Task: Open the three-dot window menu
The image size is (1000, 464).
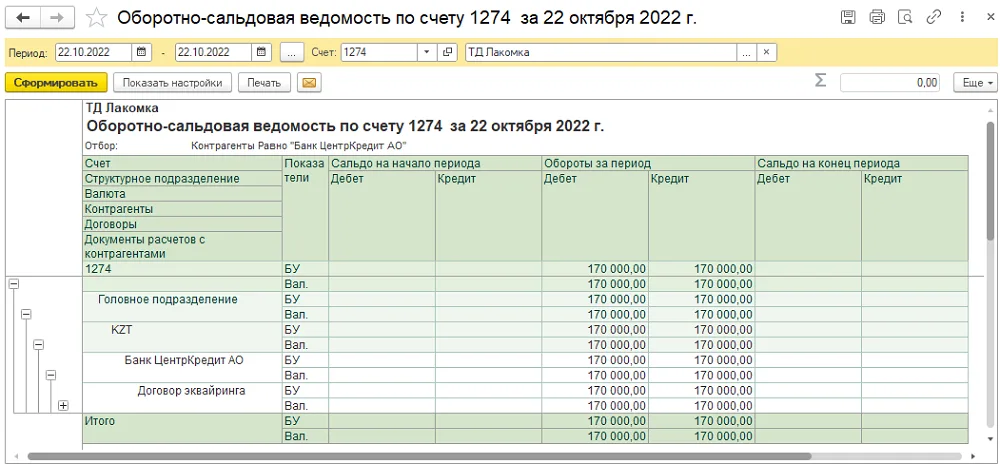Action: [x=962, y=17]
